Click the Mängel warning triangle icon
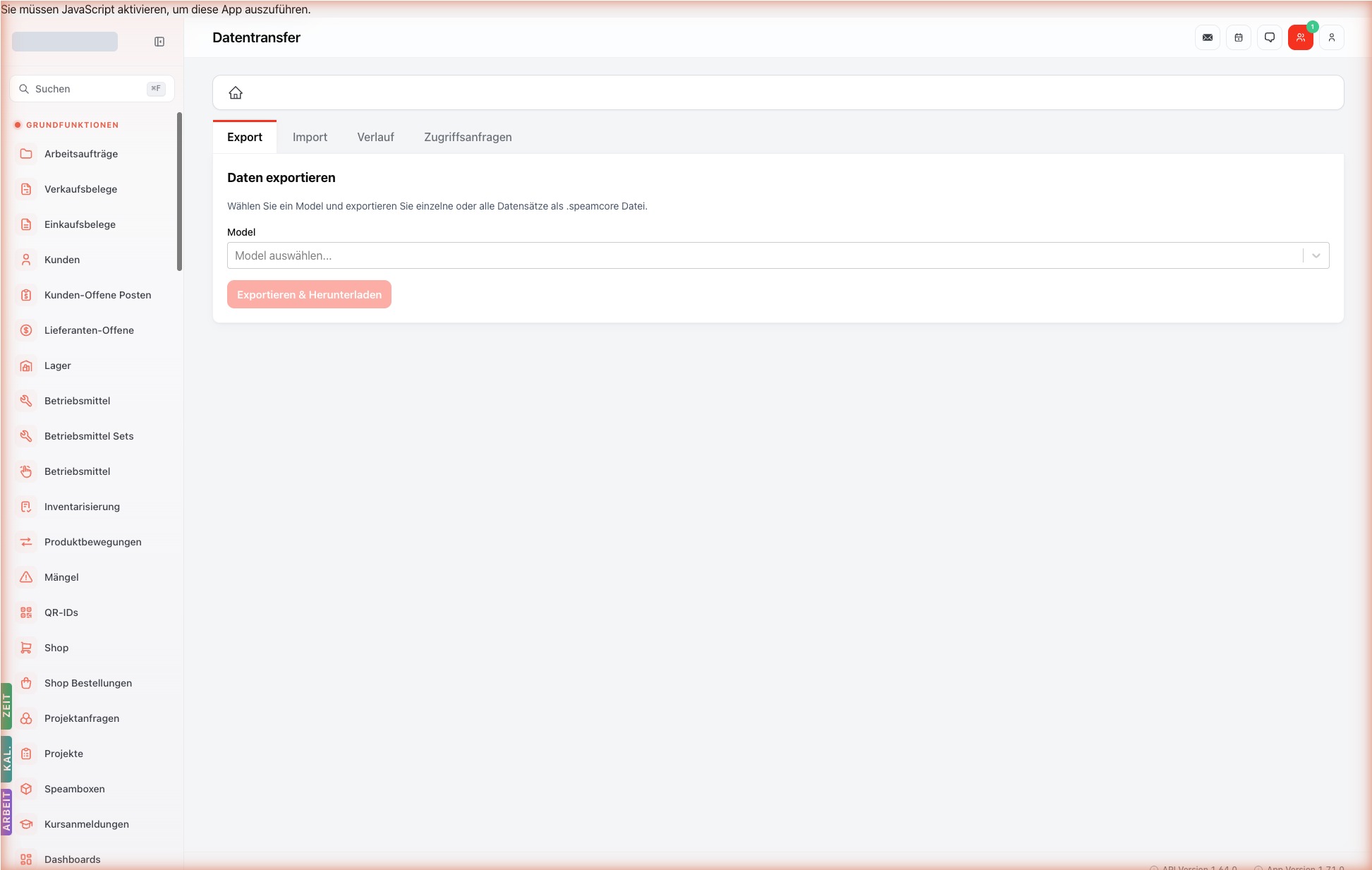The image size is (1372, 870). pyautogui.click(x=26, y=577)
